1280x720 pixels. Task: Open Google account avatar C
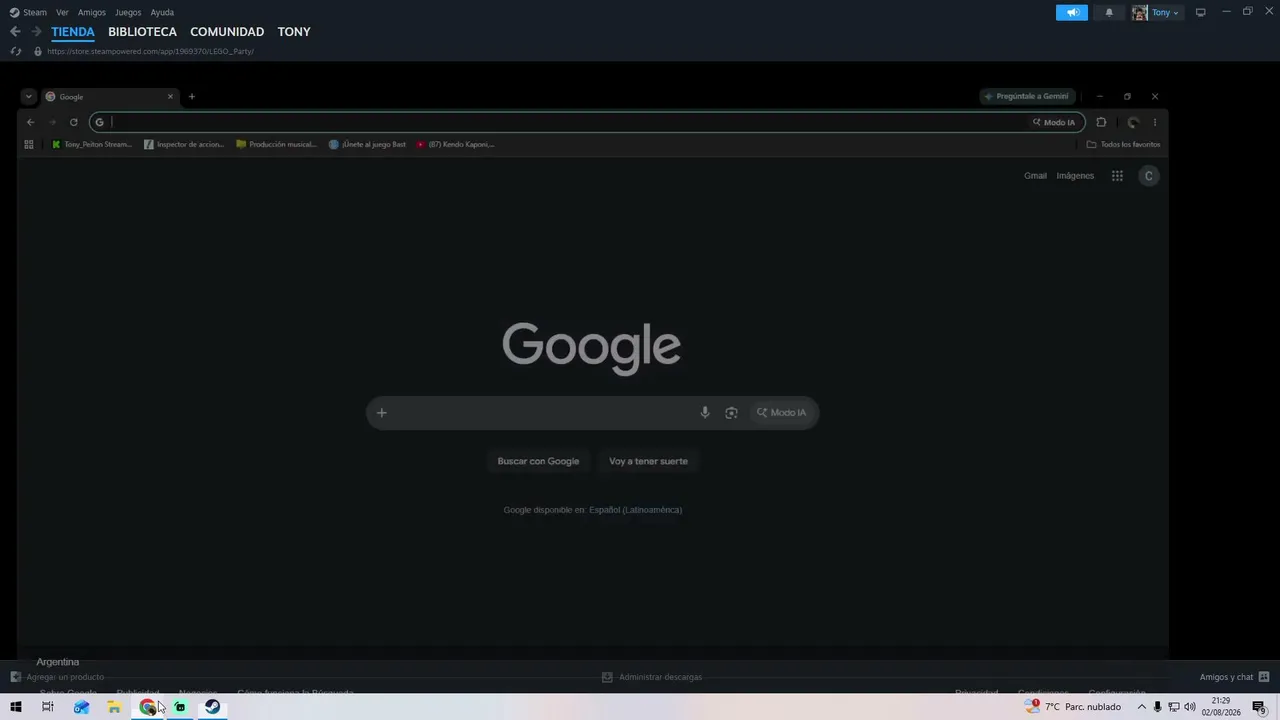tap(1148, 176)
